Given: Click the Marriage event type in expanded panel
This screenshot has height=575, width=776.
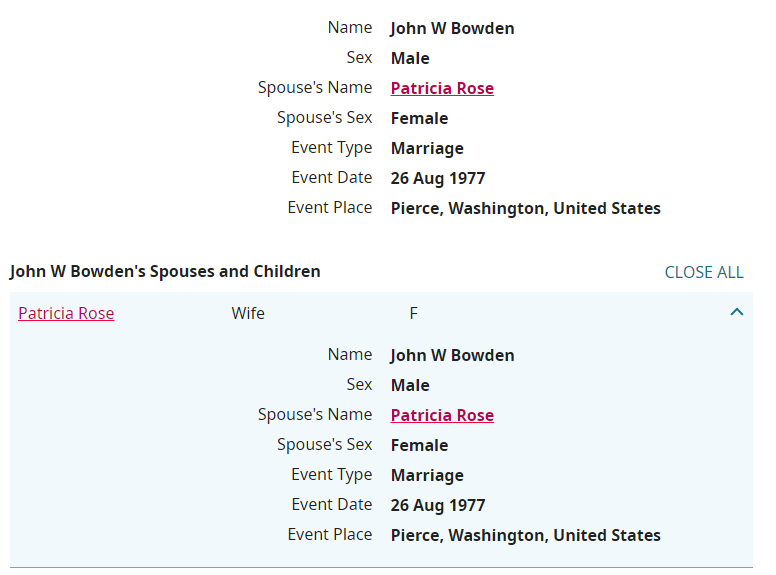Looking at the screenshot, I should [x=427, y=476].
